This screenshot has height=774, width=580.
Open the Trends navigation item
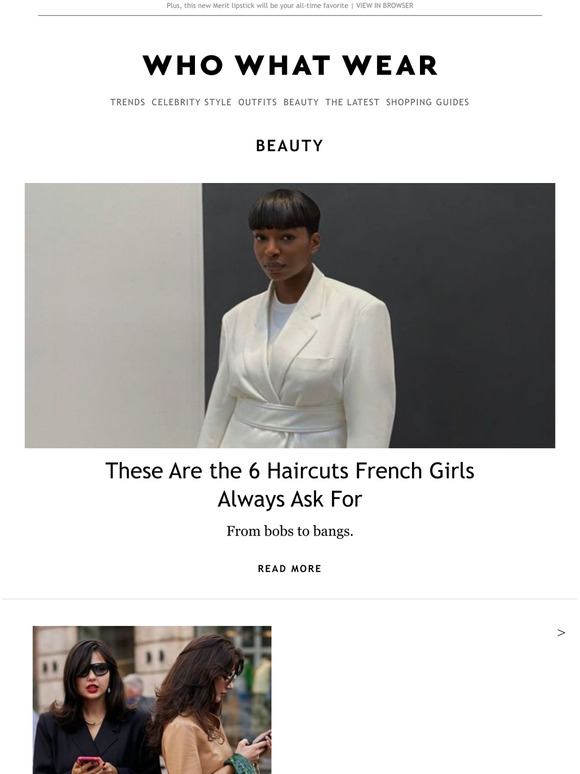click(127, 102)
